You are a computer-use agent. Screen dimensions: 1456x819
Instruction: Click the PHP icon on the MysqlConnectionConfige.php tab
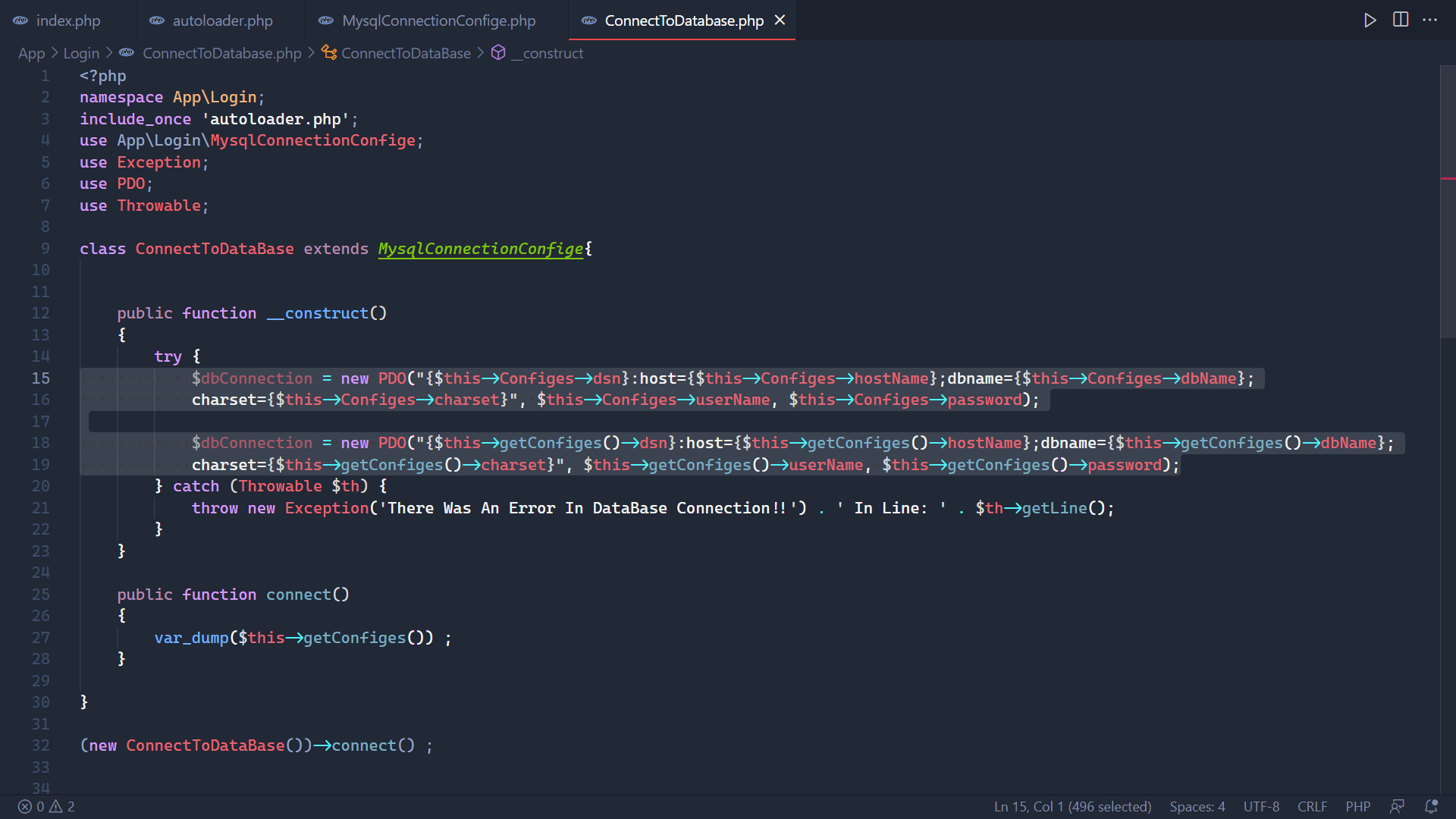pyautogui.click(x=326, y=20)
